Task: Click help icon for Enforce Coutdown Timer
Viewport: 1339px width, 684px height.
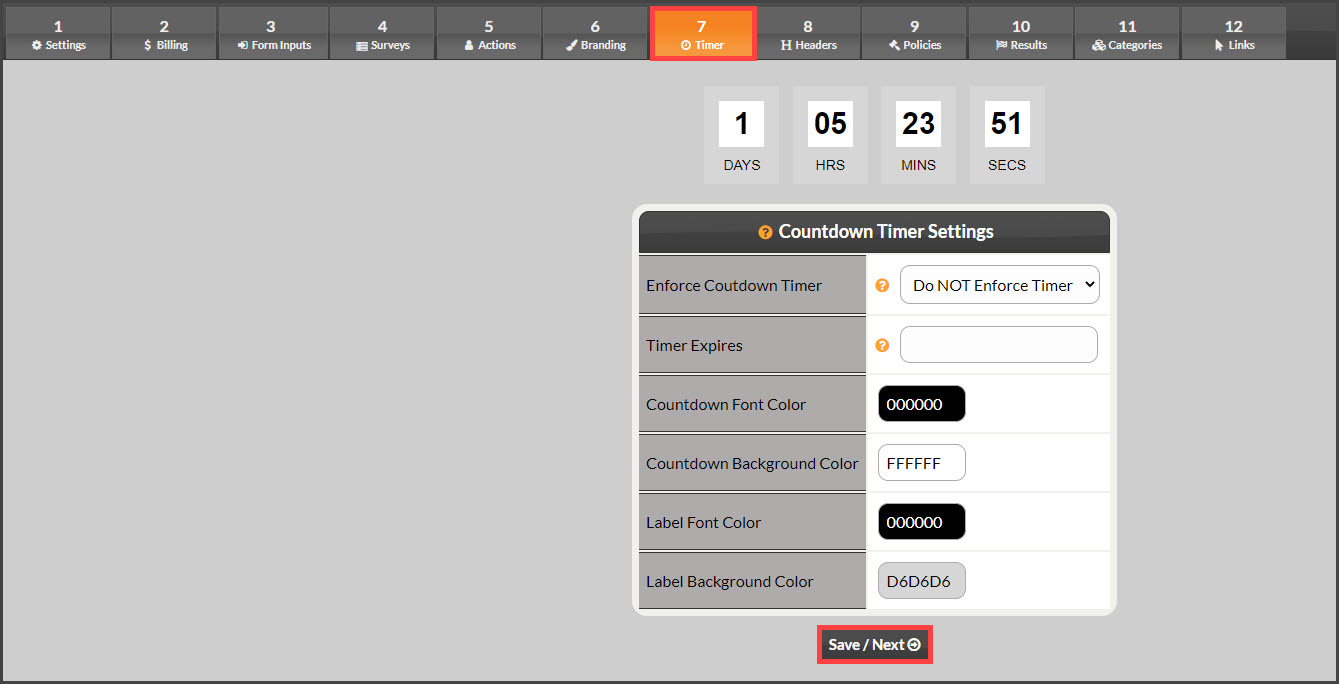Action: click(882, 285)
